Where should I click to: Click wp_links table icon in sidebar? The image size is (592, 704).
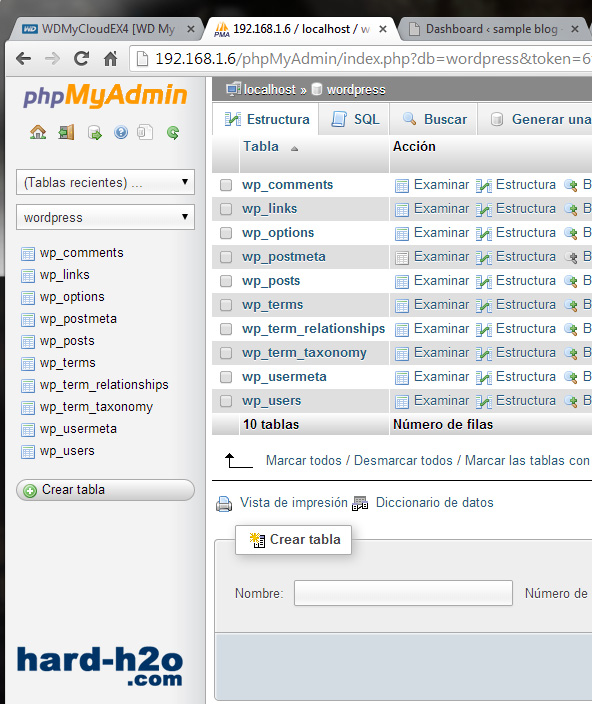(x=28, y=276)
